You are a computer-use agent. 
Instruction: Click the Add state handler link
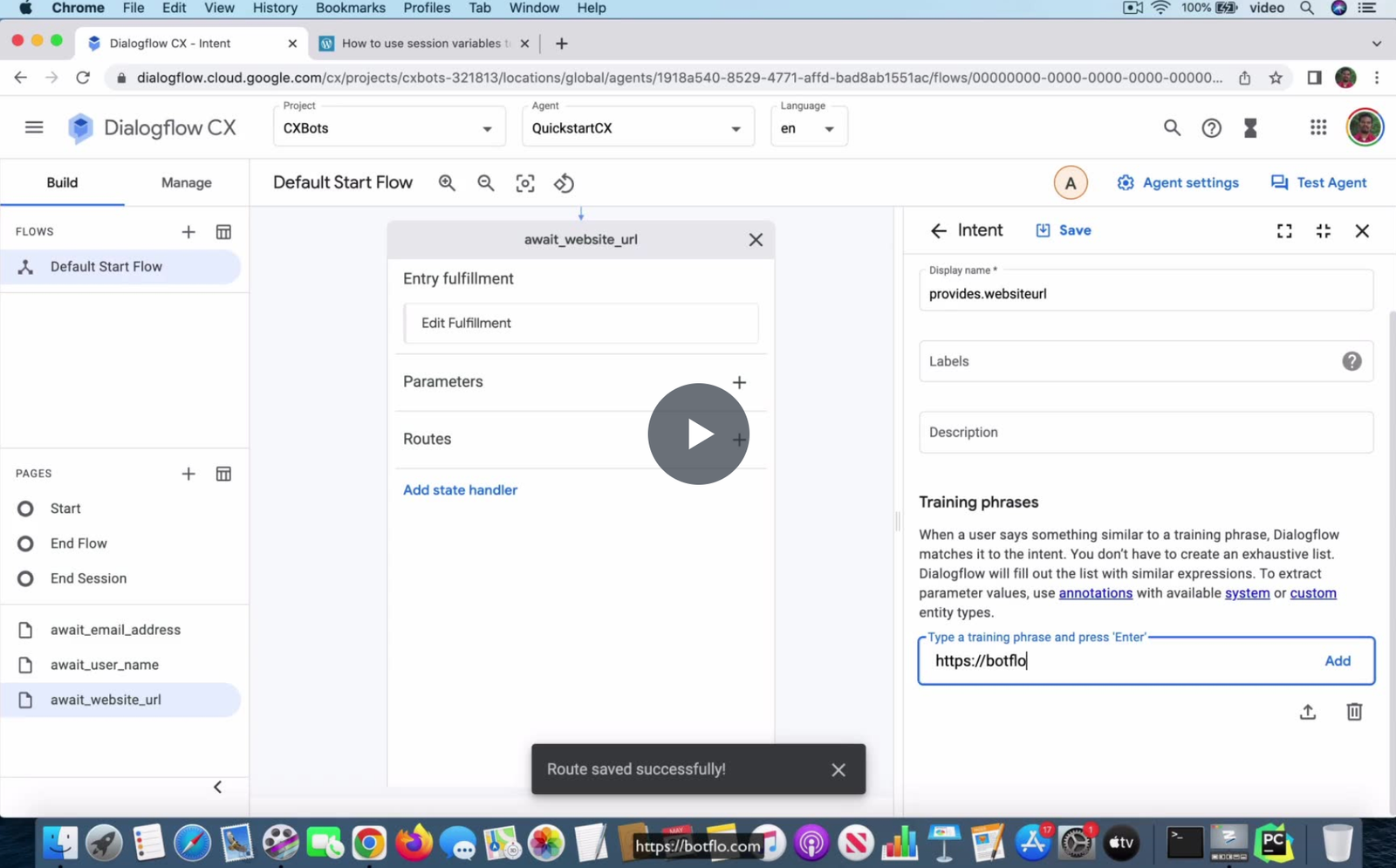tap(460, 490)
